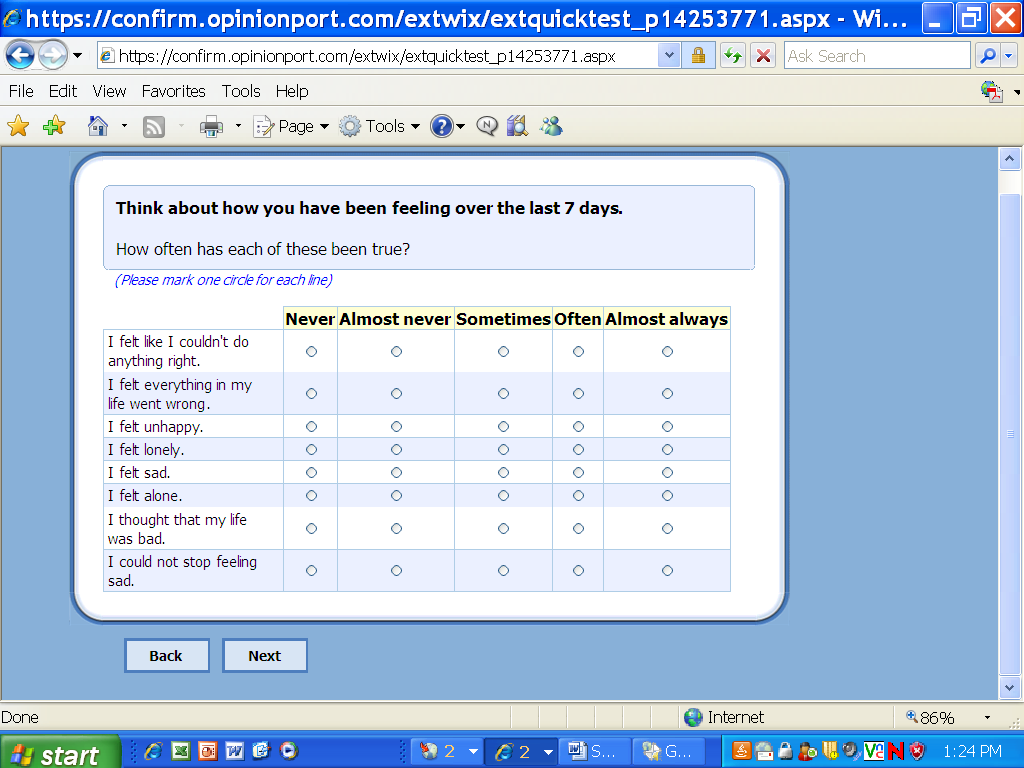Launch Outlook from quick launch
Image resolution: width=1024 pixels, height=768 pixels.
coord(261,751)
